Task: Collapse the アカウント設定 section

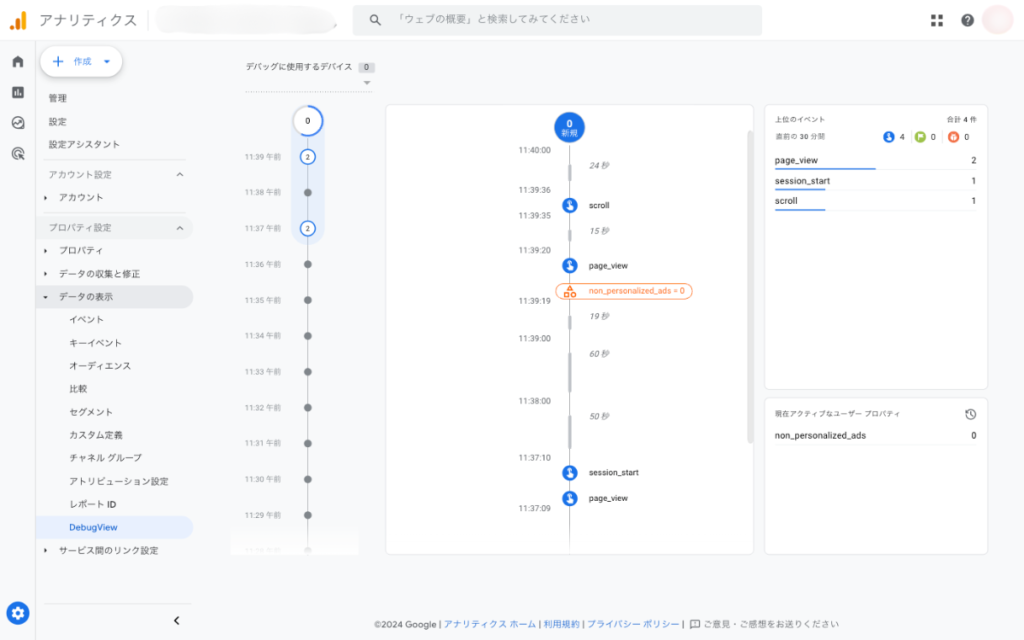Action: (180, 175)
